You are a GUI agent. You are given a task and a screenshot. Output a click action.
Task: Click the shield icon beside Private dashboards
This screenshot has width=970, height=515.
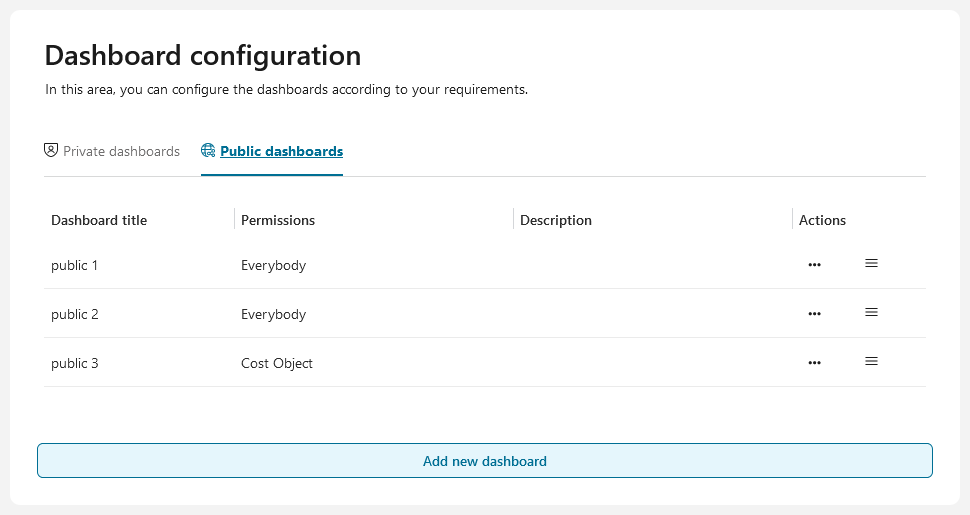51,150
